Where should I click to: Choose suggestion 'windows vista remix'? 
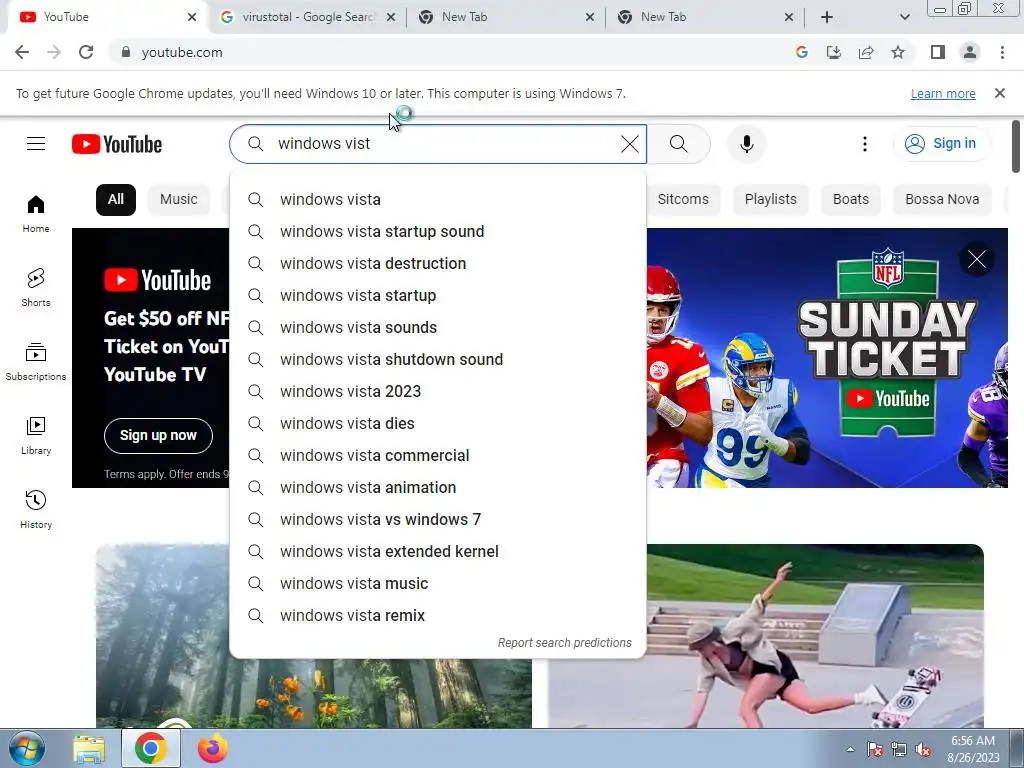[438, 615]
